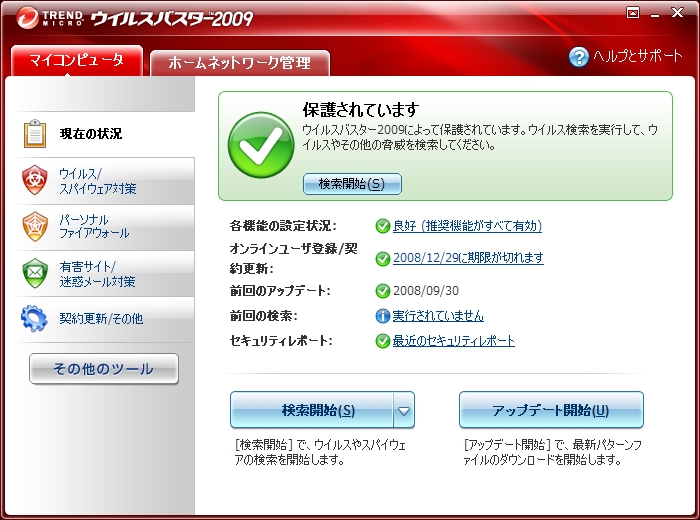Click the 前回のアップデート: label

(280, 291)
